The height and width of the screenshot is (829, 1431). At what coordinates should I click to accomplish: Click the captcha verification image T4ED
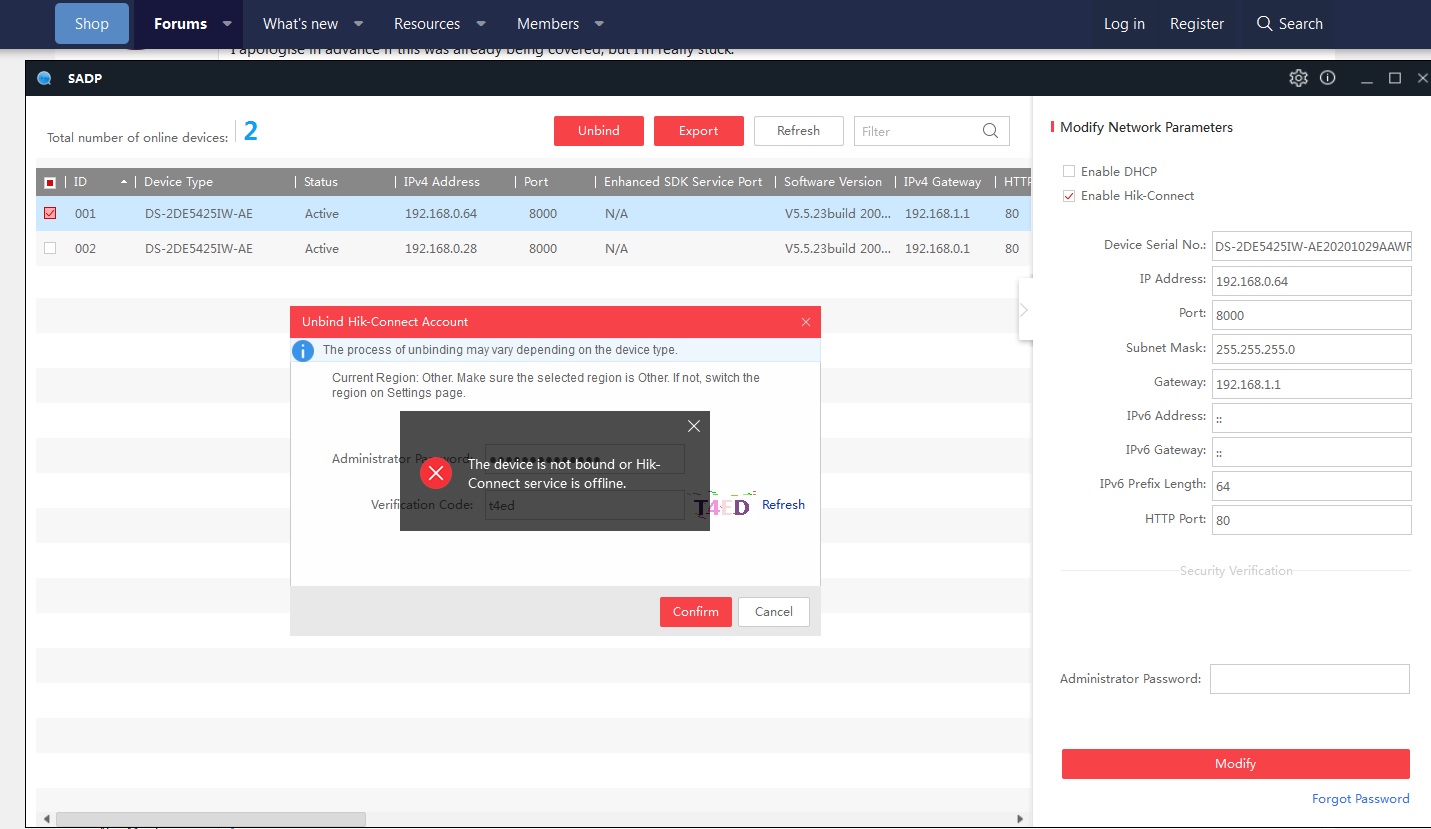click(x=722, y=505)
